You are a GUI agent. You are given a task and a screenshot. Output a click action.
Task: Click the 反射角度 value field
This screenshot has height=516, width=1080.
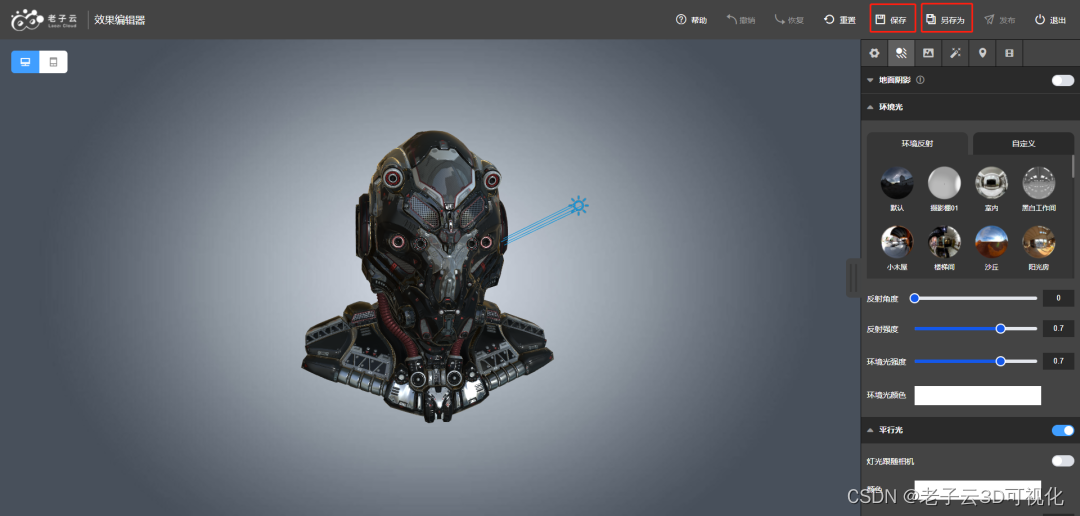(1058, 298)
